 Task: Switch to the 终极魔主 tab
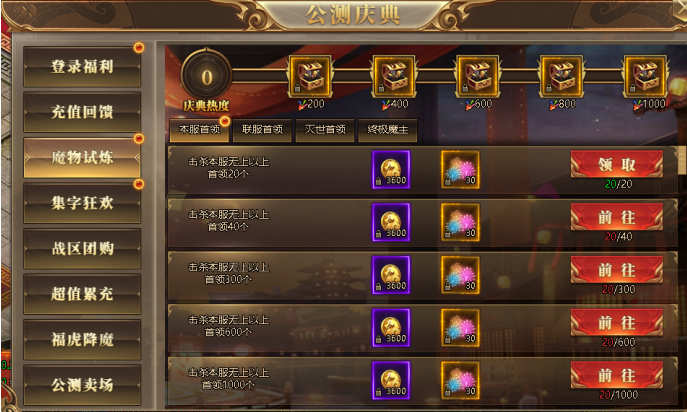(388, 130)
